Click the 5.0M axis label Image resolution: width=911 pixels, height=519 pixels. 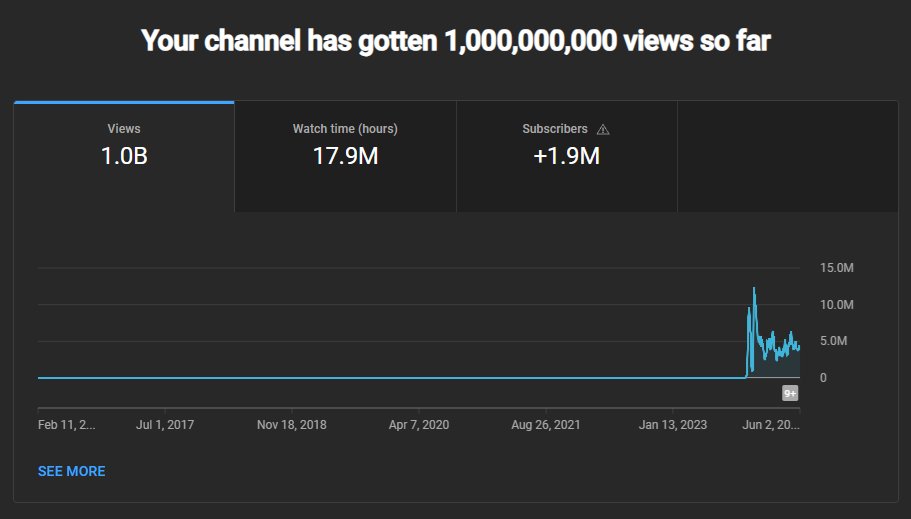pos(833,341)
